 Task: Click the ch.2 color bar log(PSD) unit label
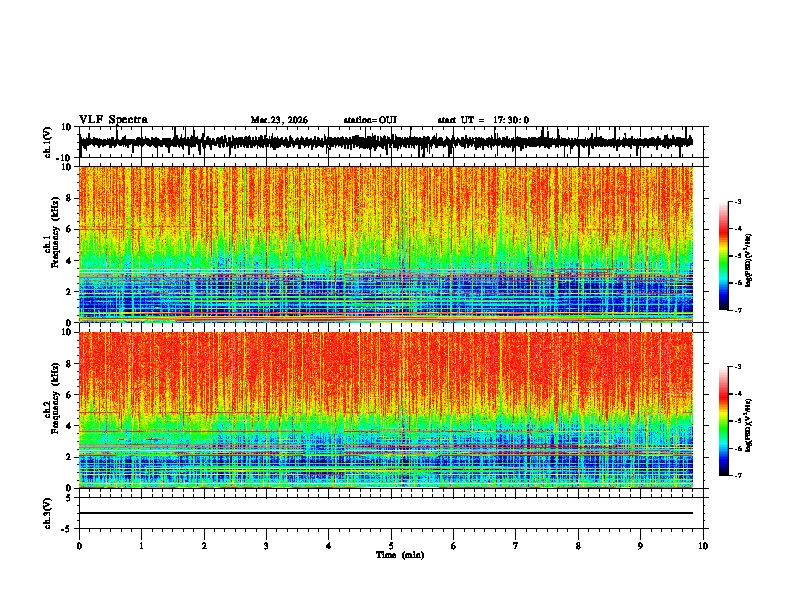[x=749, y=425]
